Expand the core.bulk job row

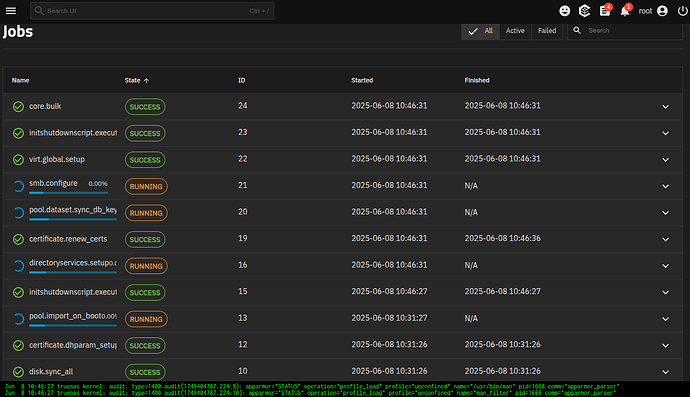point(665,107)
